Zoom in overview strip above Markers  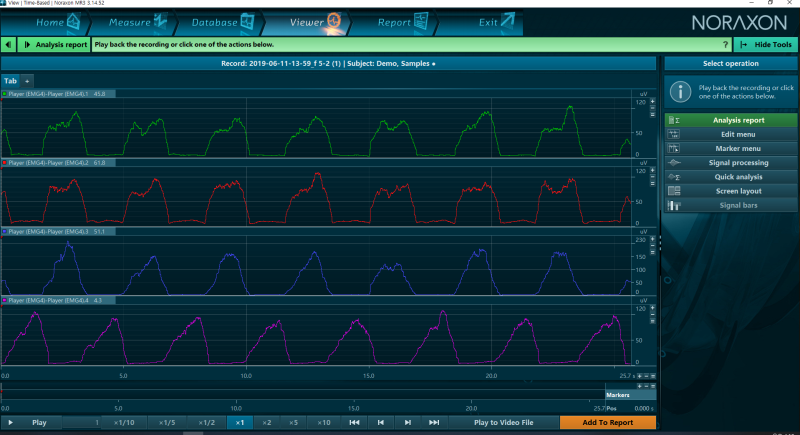tap(640, 386)
